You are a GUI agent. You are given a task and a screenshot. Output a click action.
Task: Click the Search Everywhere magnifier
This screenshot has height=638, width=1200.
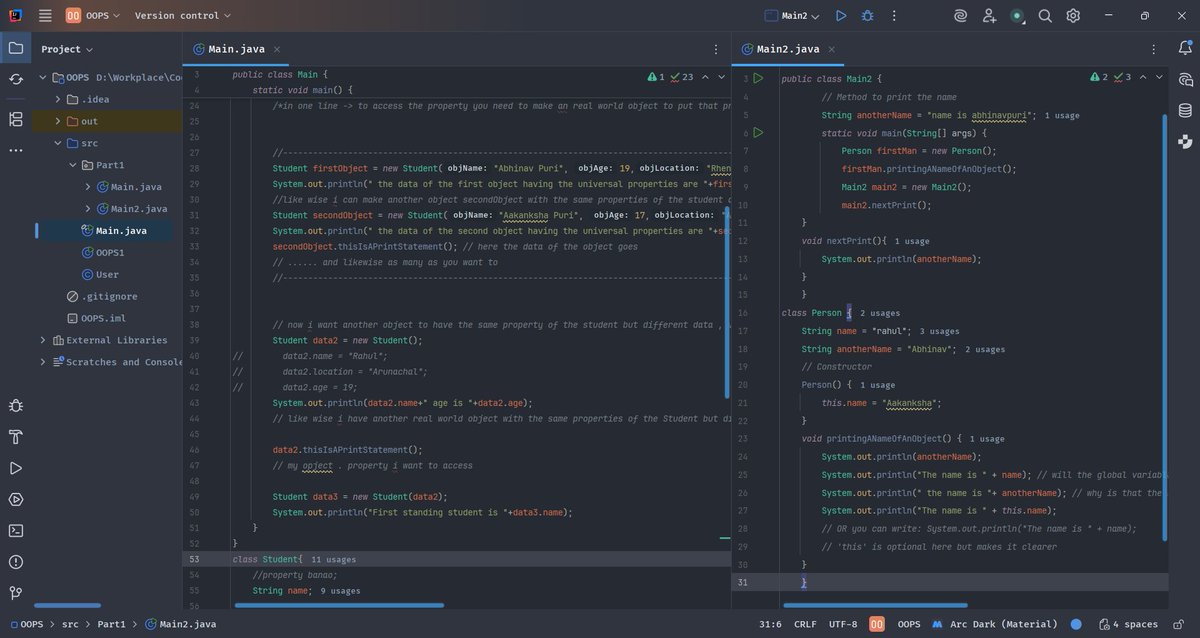coord(1045,16)
